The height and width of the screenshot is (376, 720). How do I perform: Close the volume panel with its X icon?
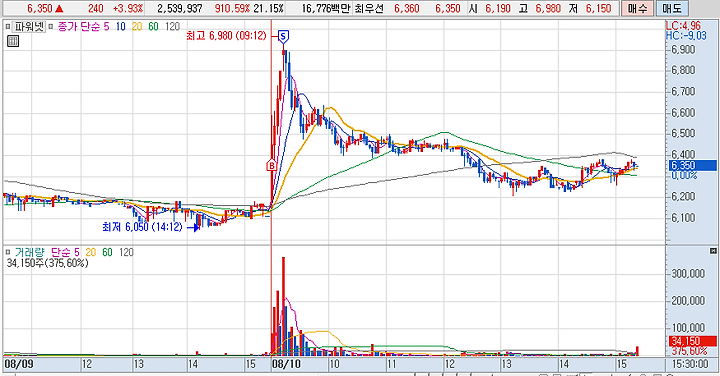pyautogui.click(x=713, y=251)
